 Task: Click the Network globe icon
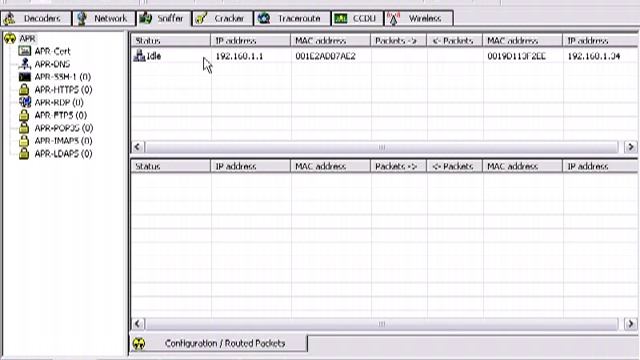(x=82, y=18)
